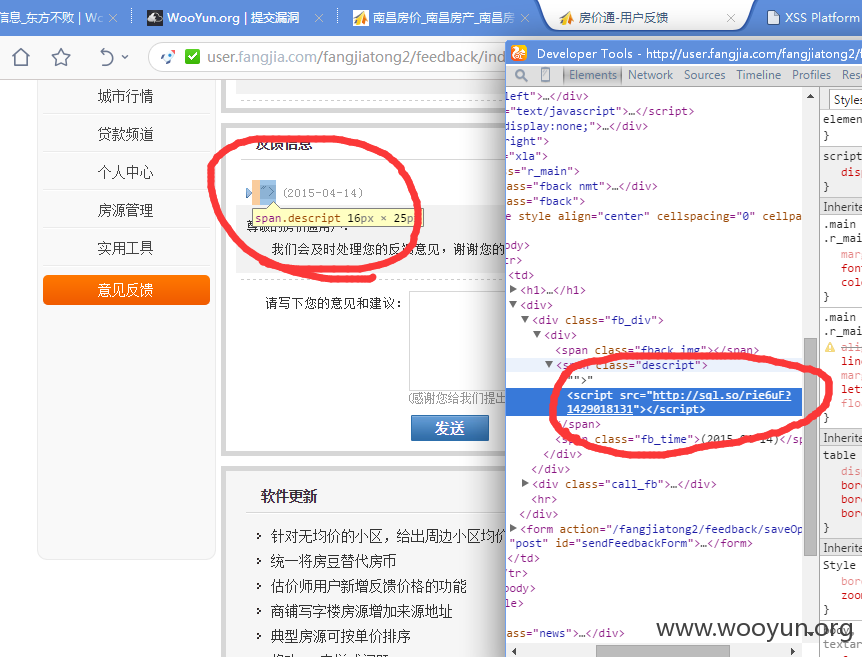Viewport: 862px width, 657px height.
Task: Open back history dropdown chevron
Action: pyautogui.click(x=125, y=57)
